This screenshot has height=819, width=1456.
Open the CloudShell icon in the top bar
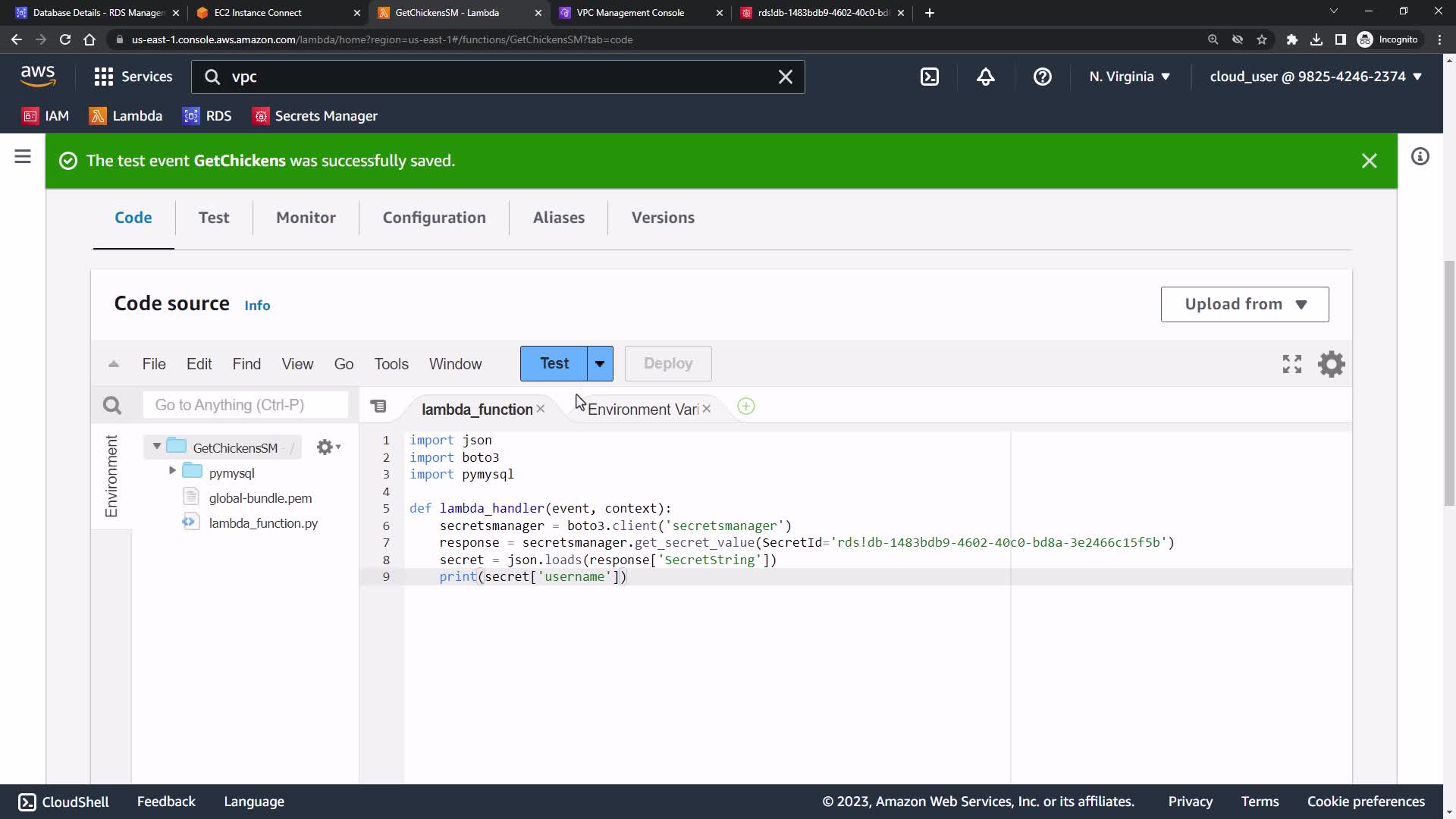click(930, 77)
